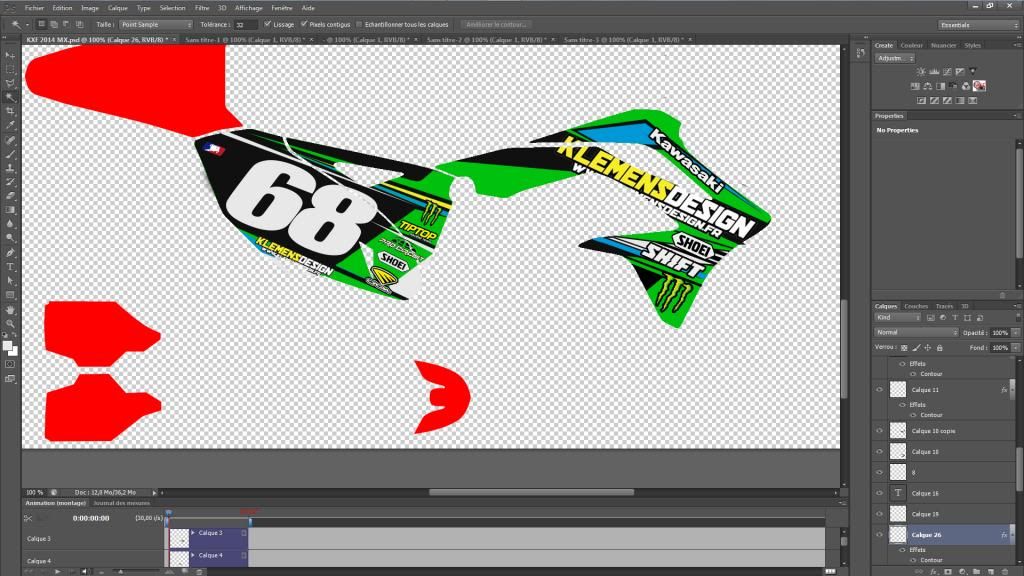Select the Hand tool
This screenshot has width=1024, height=576.
point(10,310)
